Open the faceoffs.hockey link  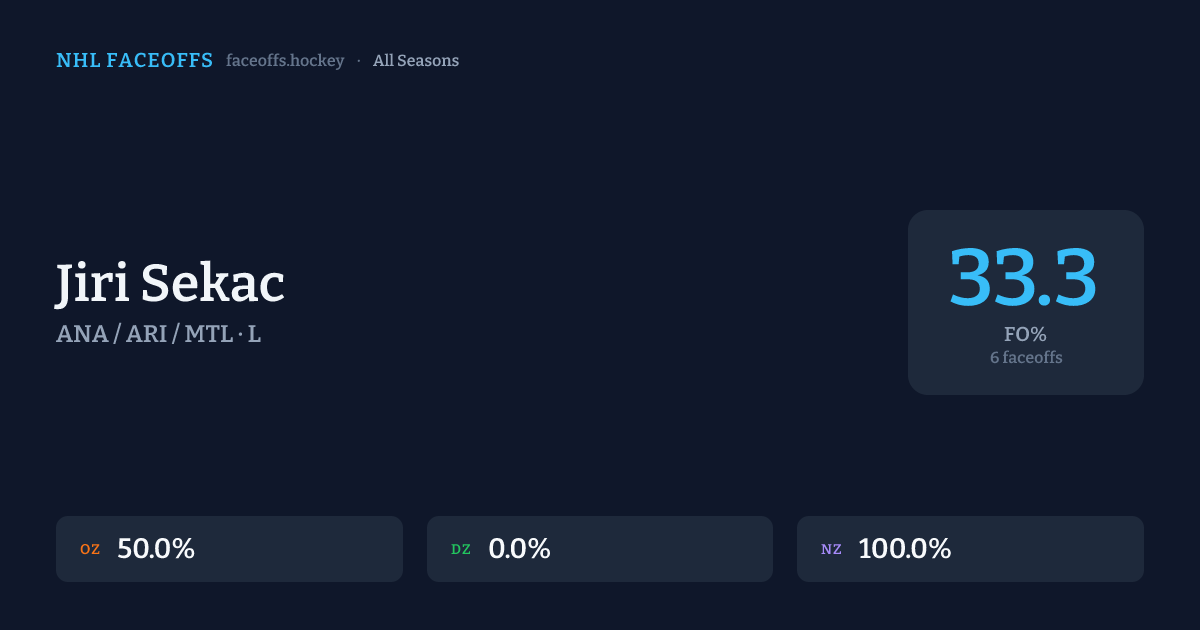tap(285, 61)
